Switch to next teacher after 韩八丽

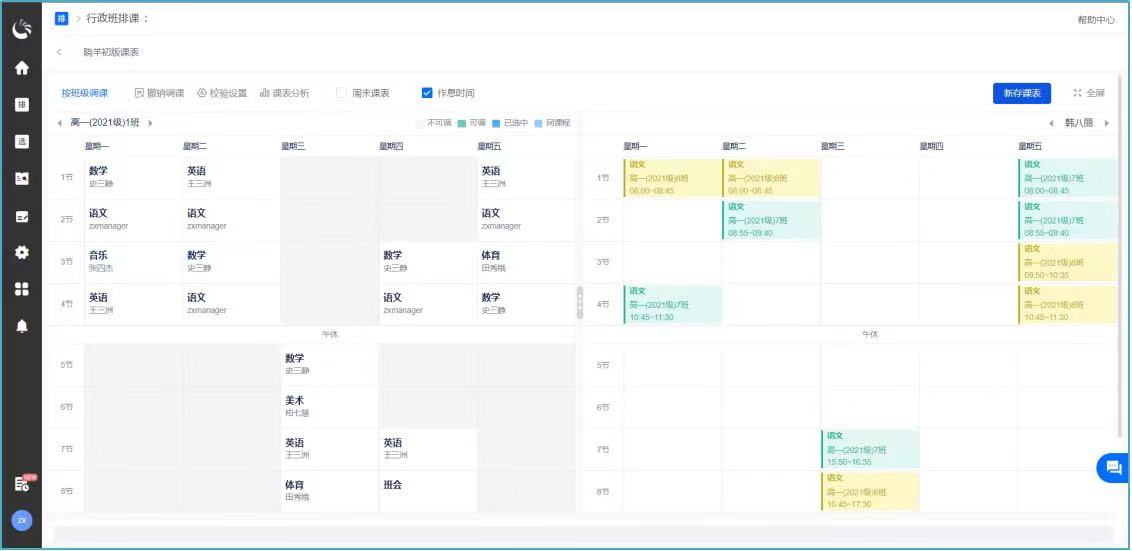pyautogui.click(x=1106, y=123)
